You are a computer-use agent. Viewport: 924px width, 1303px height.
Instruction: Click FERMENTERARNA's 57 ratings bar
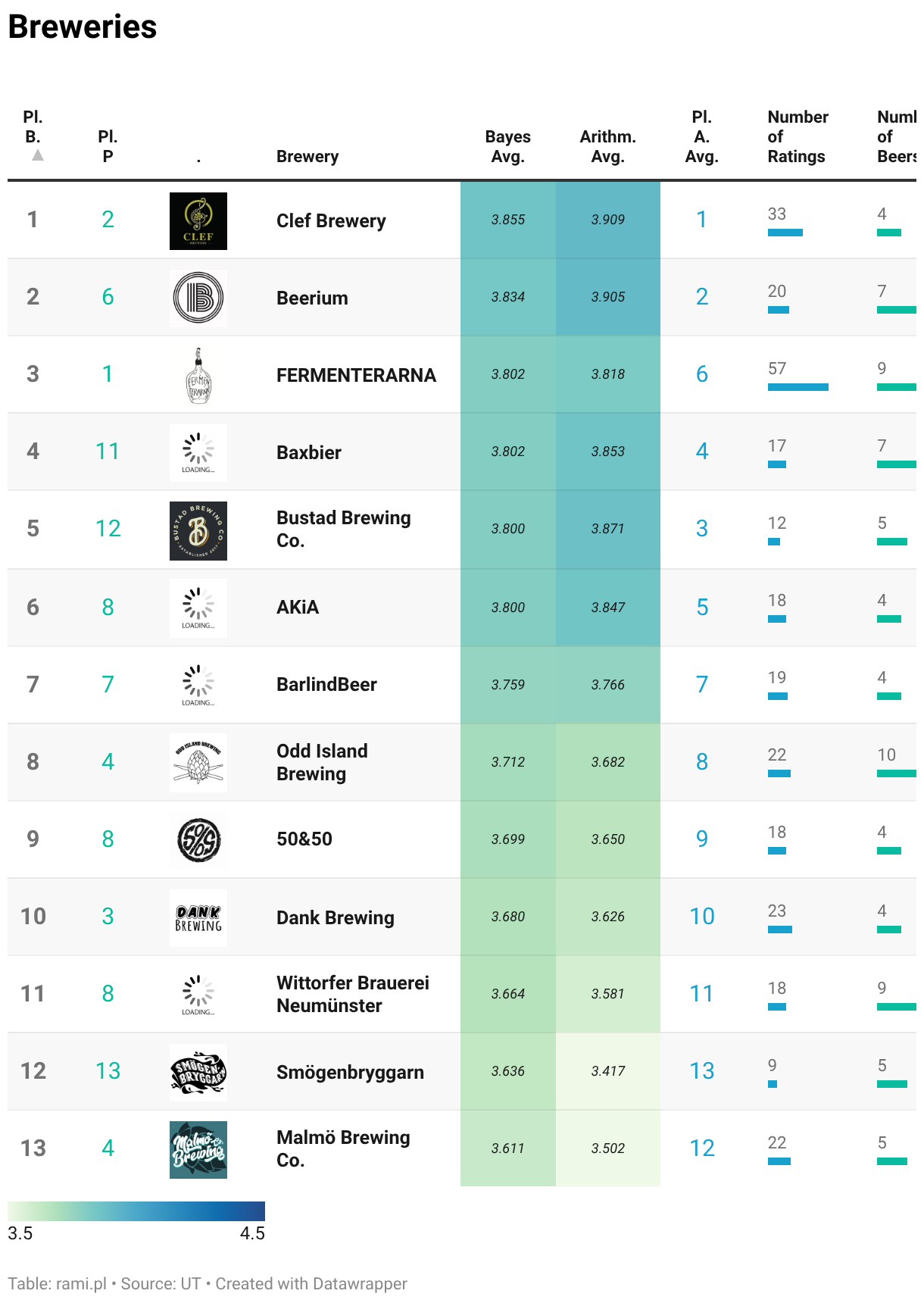798,387
